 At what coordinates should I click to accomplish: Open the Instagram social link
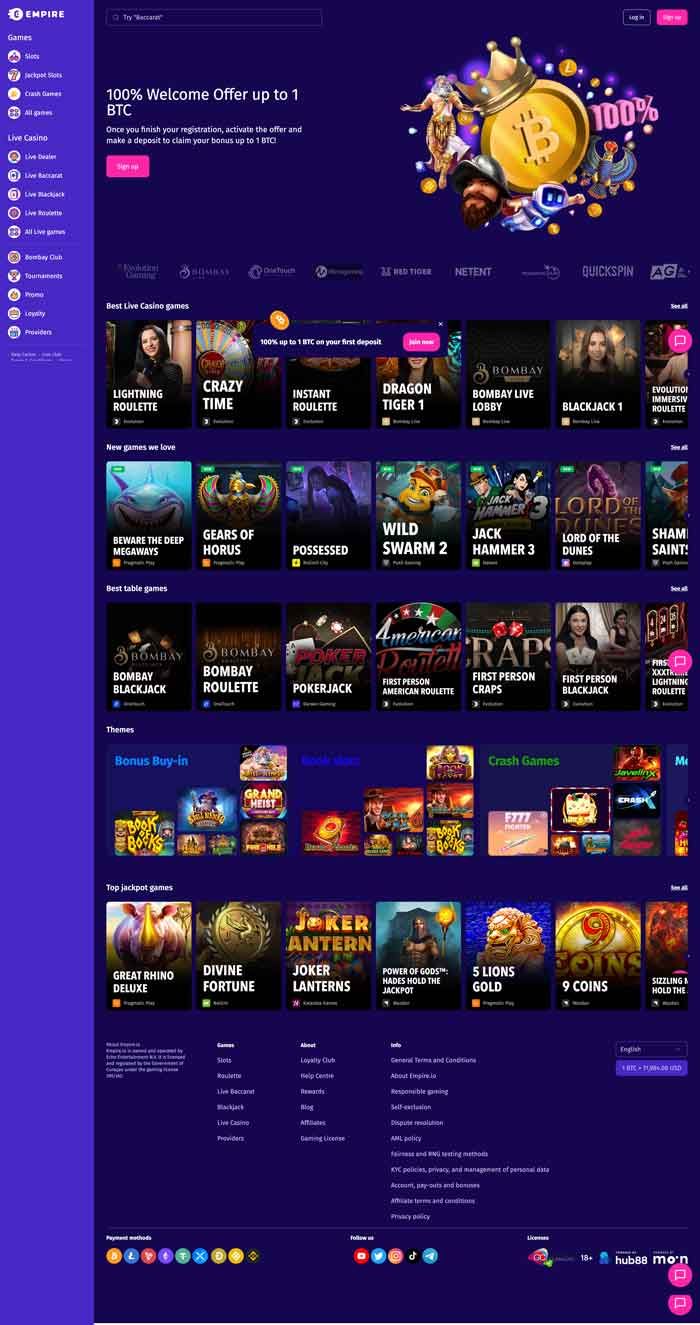(x=395, y=1256)
